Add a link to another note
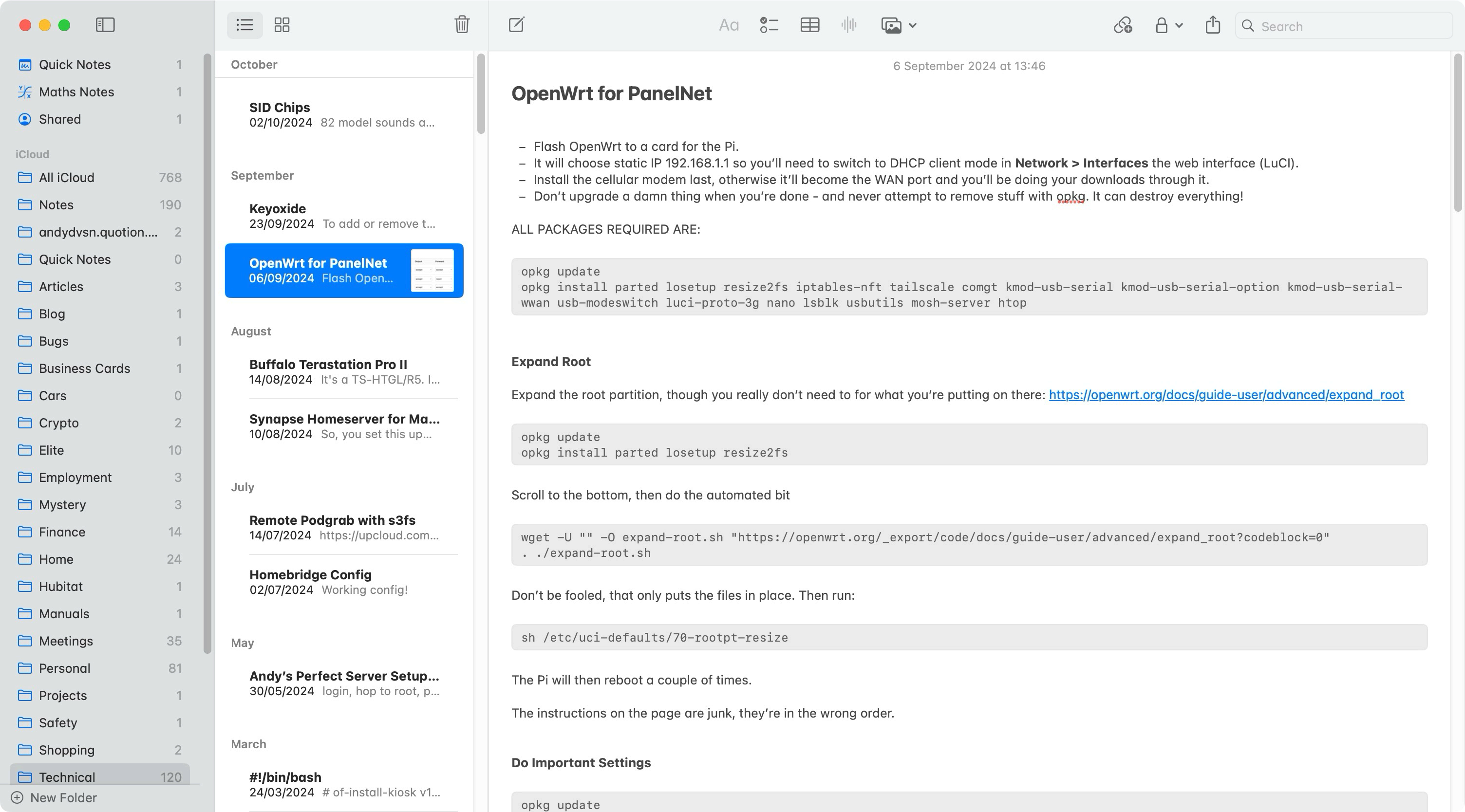 tap(1123, 25)
